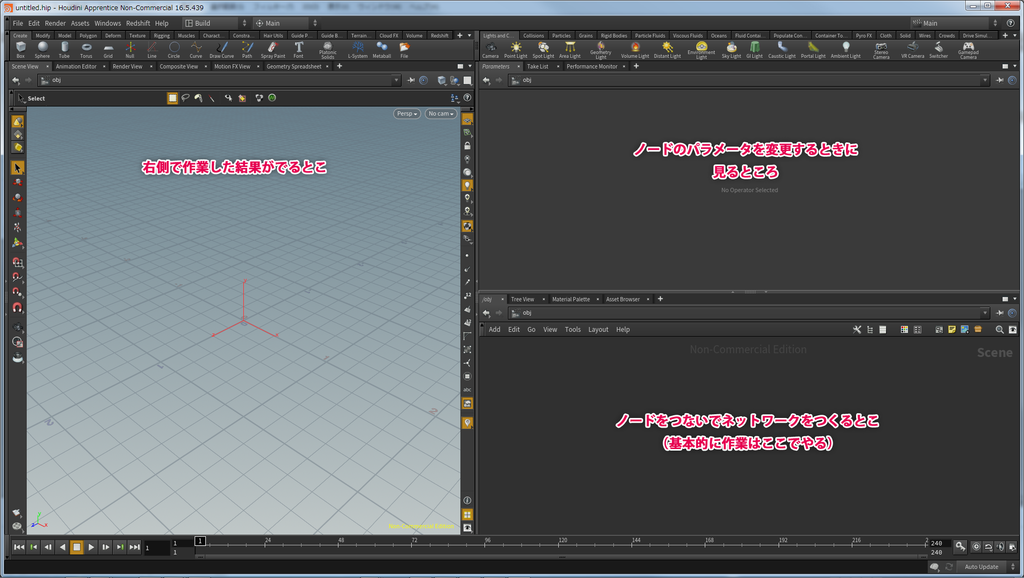Select the Torus shelf tool
The height and width of the screenshot is (578, 1024).
[x=86, y=50]
